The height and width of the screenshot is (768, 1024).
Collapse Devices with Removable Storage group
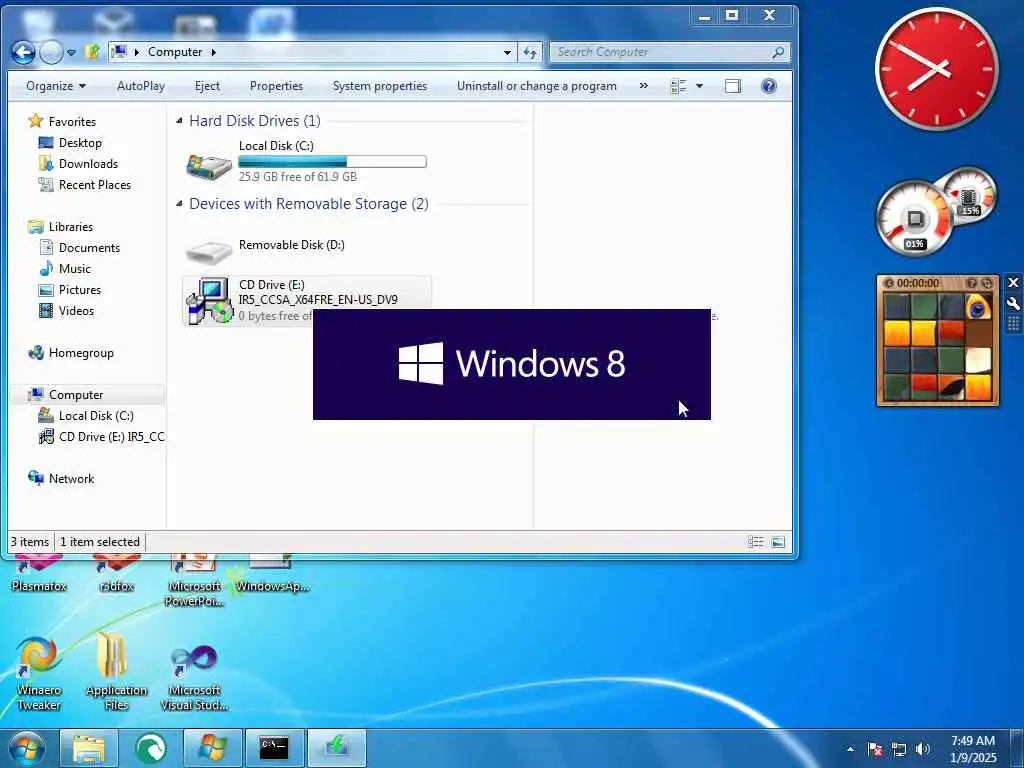(179, 204)
